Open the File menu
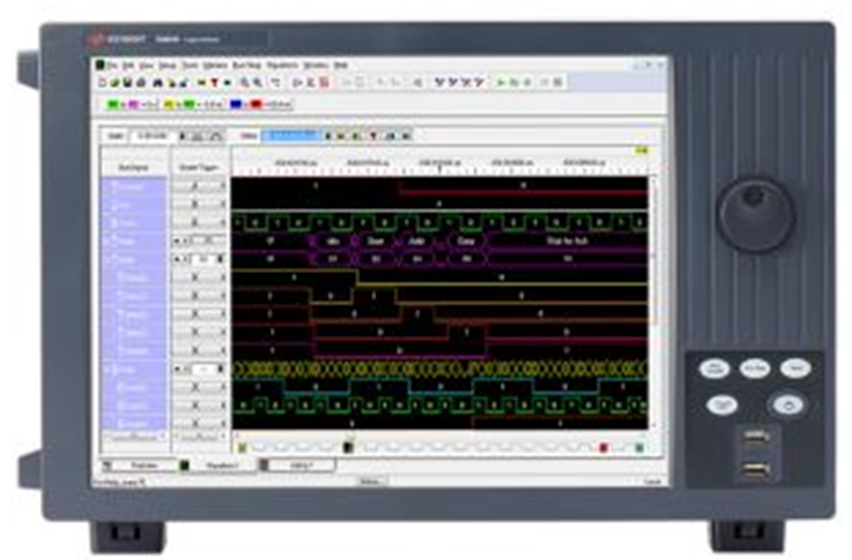 113,64
